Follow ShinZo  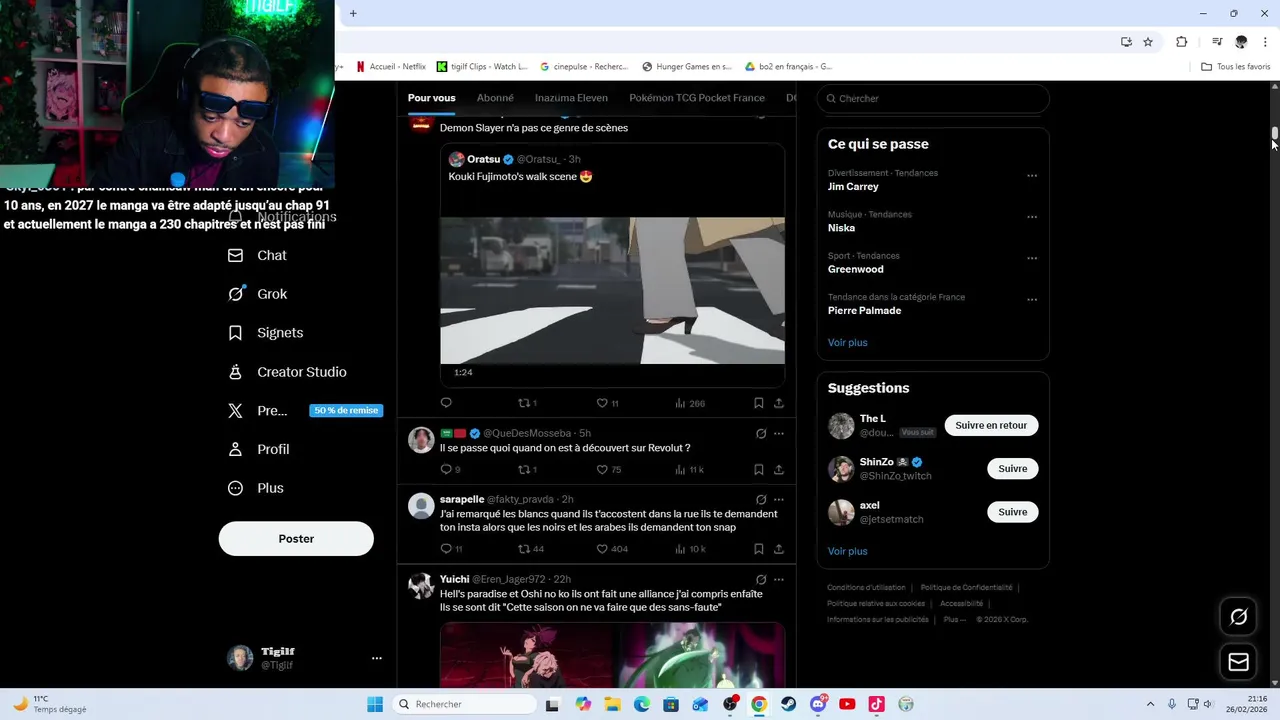(1012, 469)
